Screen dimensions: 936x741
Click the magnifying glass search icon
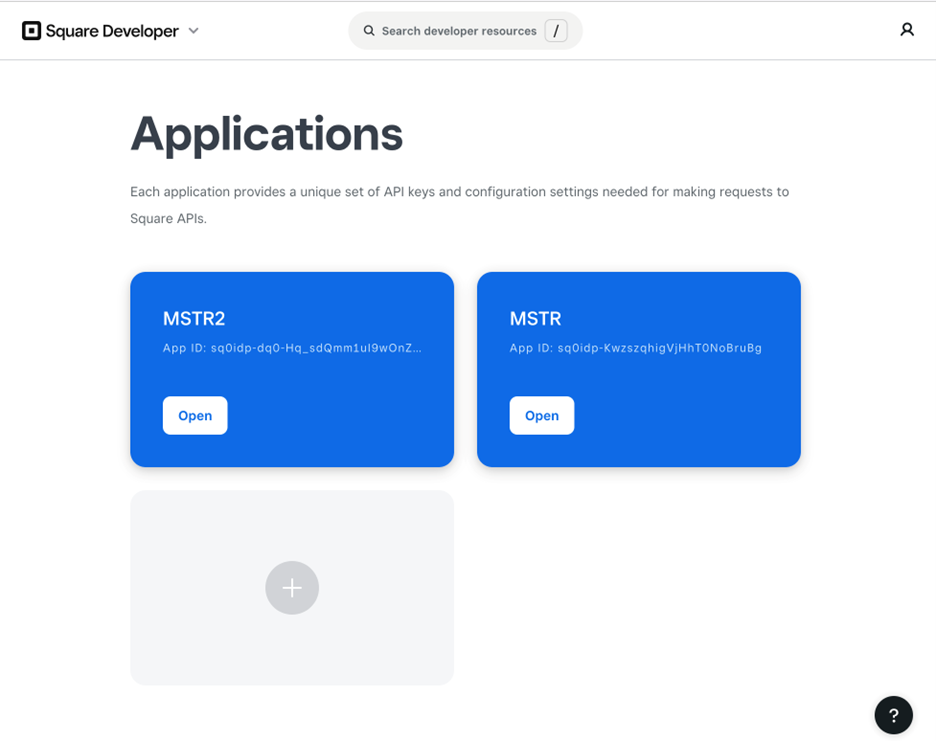tap(369, 31)
